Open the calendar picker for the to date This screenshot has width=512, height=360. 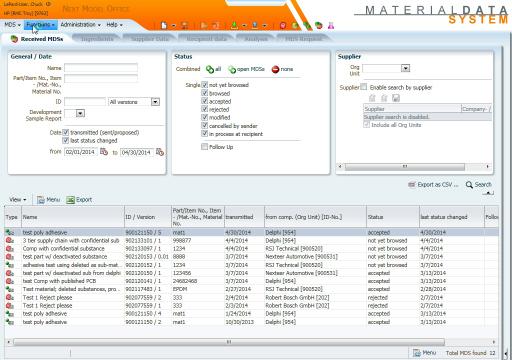[160, 152]
